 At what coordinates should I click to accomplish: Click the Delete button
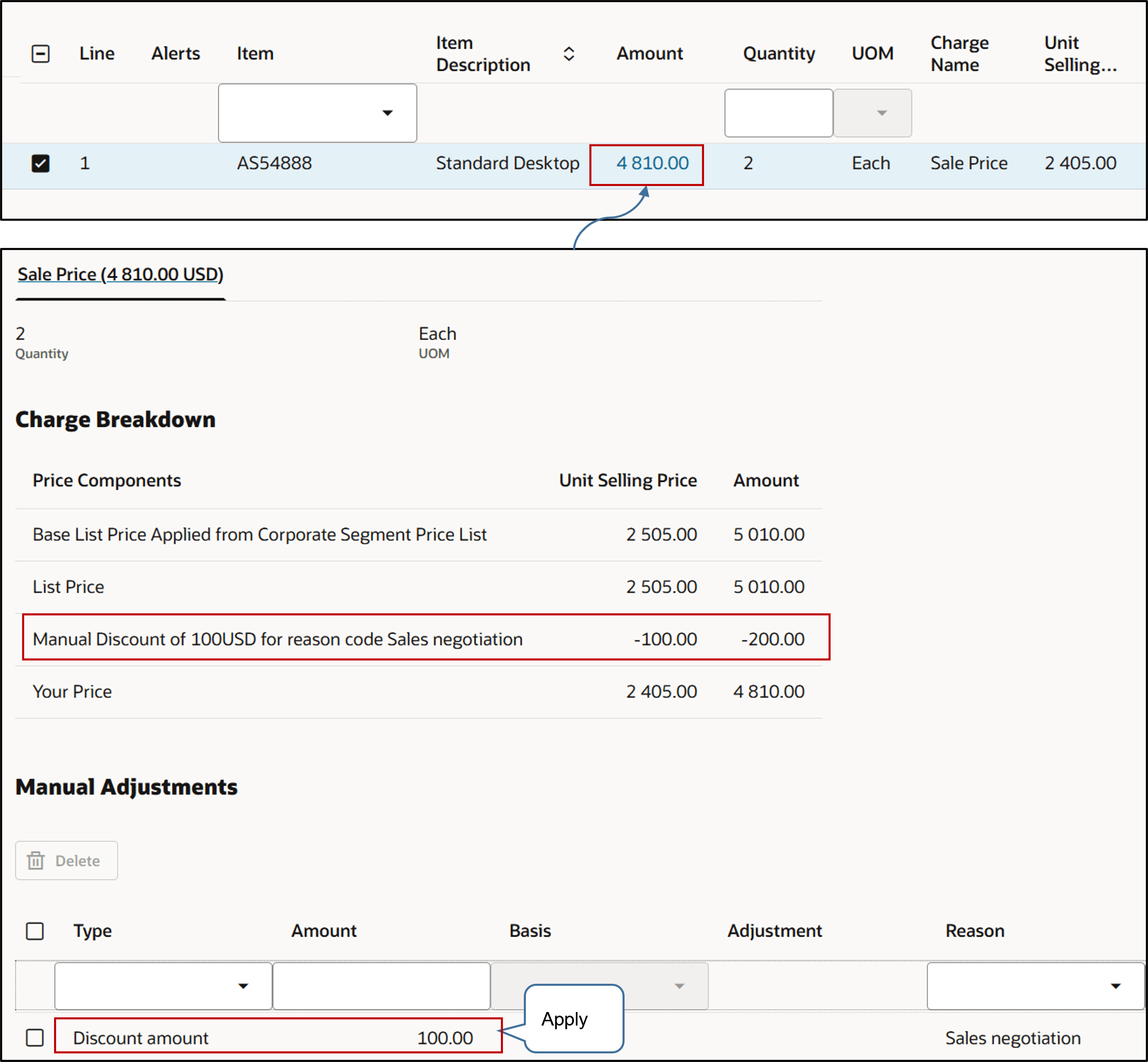click(66, 860)
